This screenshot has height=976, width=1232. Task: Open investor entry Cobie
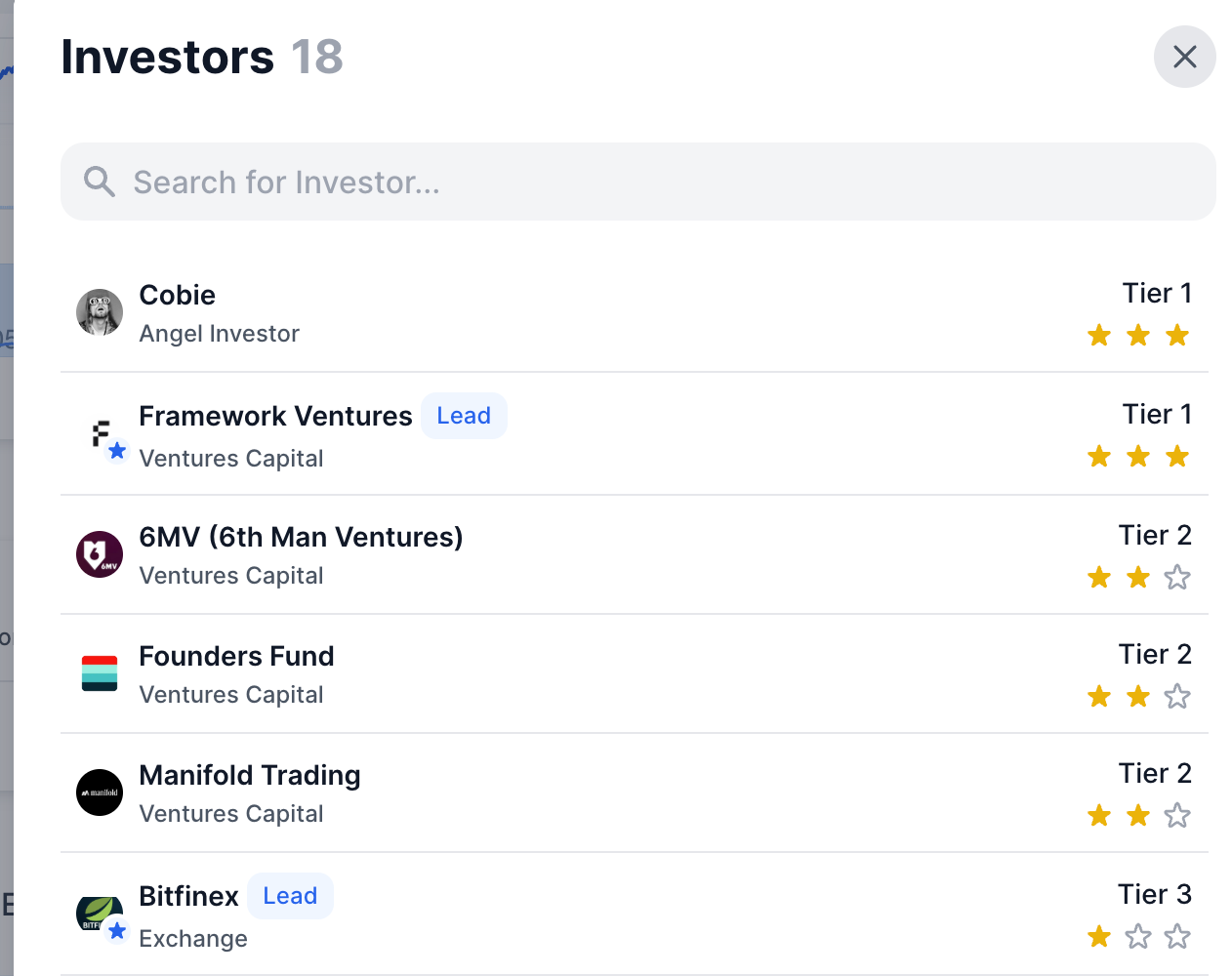coord(177,294)
